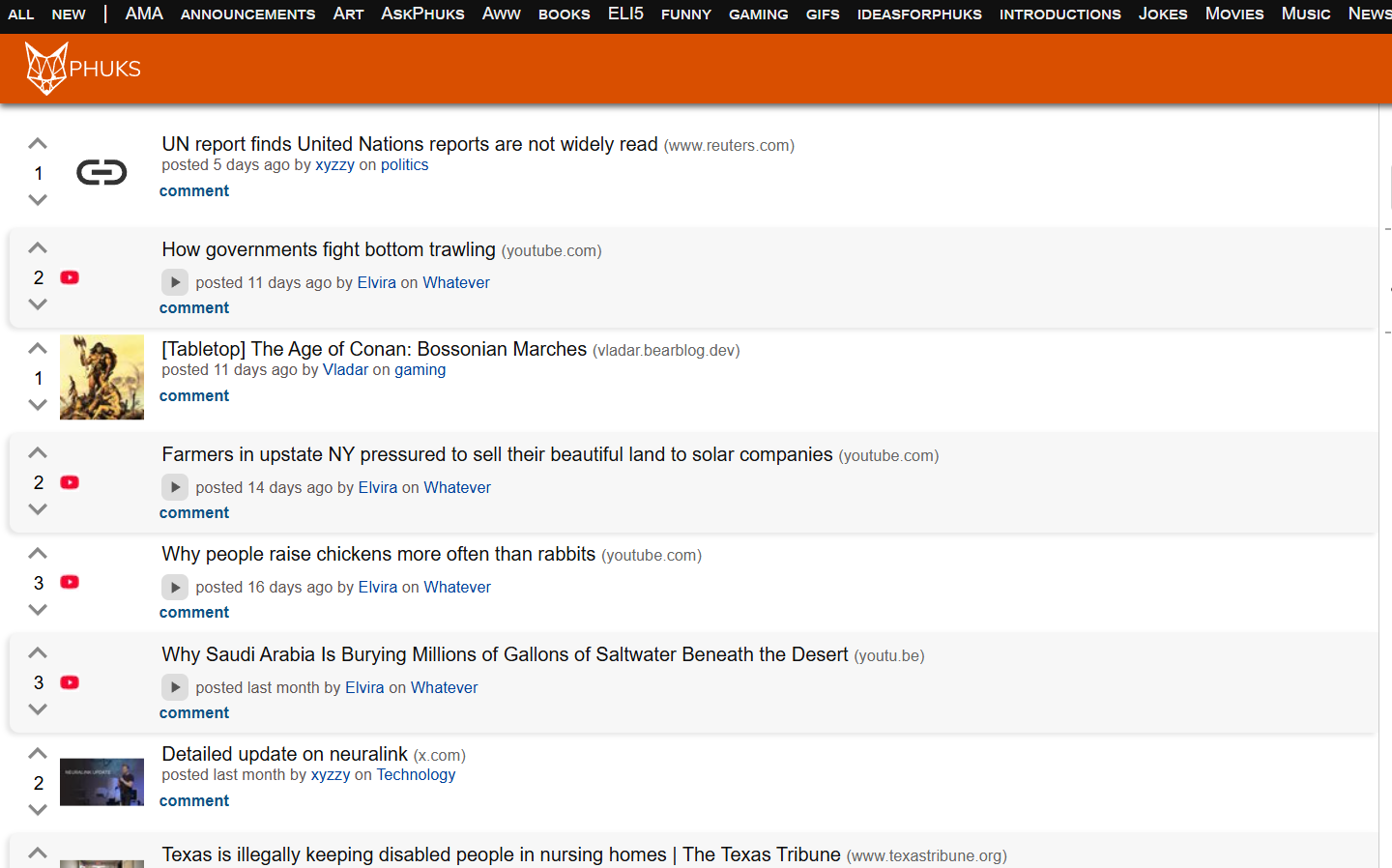Open comments on chickens and rabbits post
Screen dimensions: 1392x868
pyautogui.click(x=194, y=613)
